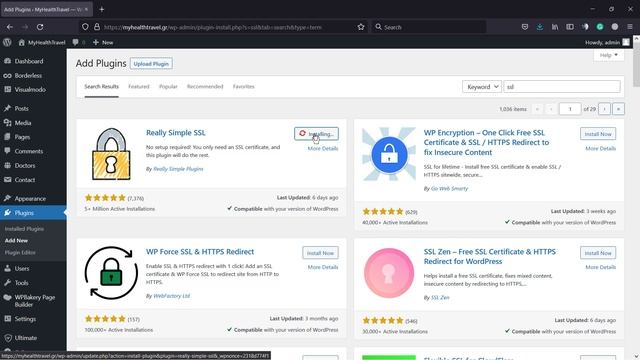The width and height of the screenshot is (640, 360).
Task: Open a new browser tab
Action: coord(102,9)
